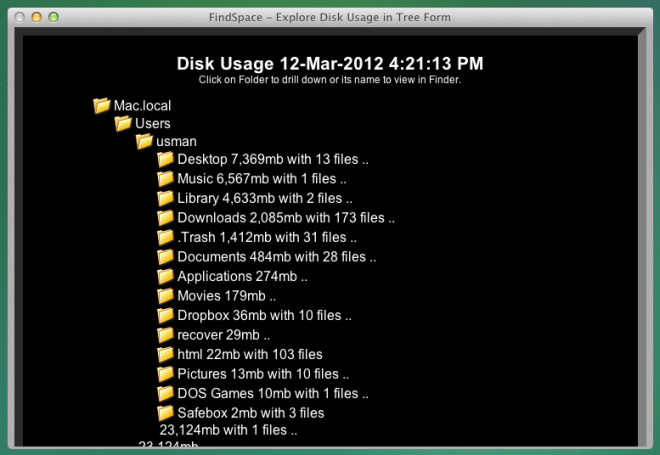Zoom the FindSpace window with green button
Viewport: 660px width, 455px height.
tap(53, 17)
